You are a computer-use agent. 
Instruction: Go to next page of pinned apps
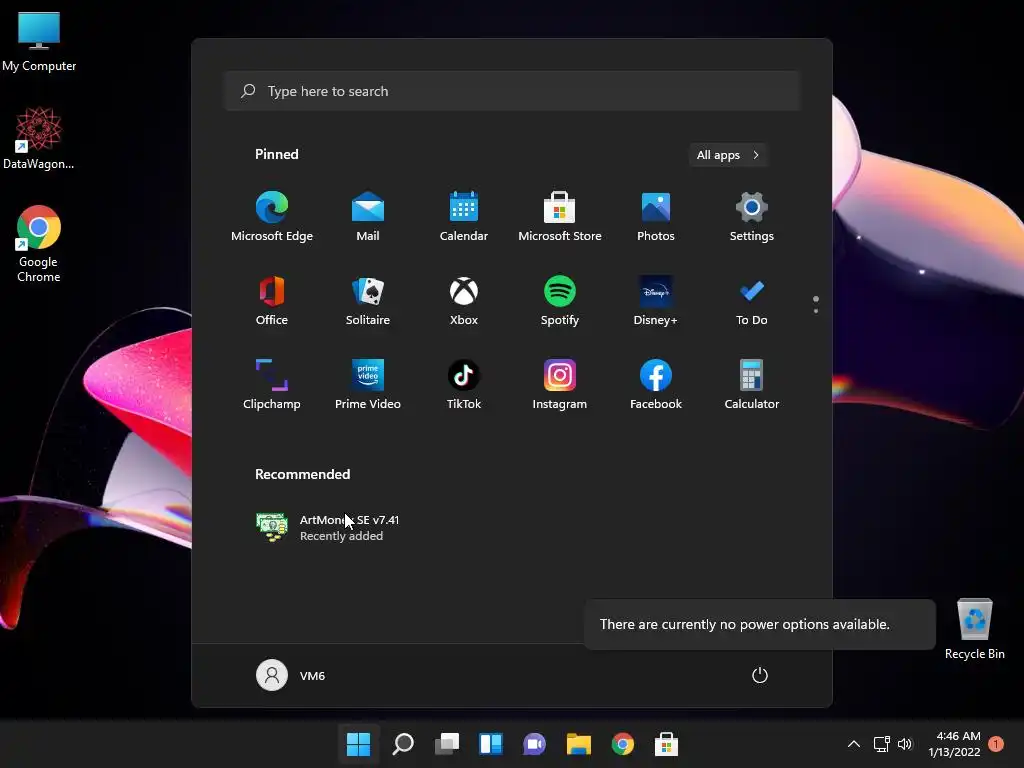pyautogui.click(x=816, y=311)
